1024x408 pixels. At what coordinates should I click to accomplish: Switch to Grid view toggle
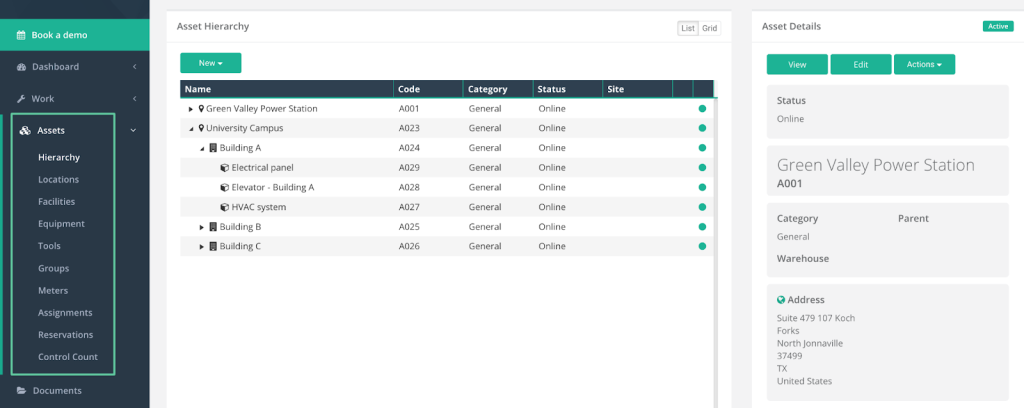[709, 28]
